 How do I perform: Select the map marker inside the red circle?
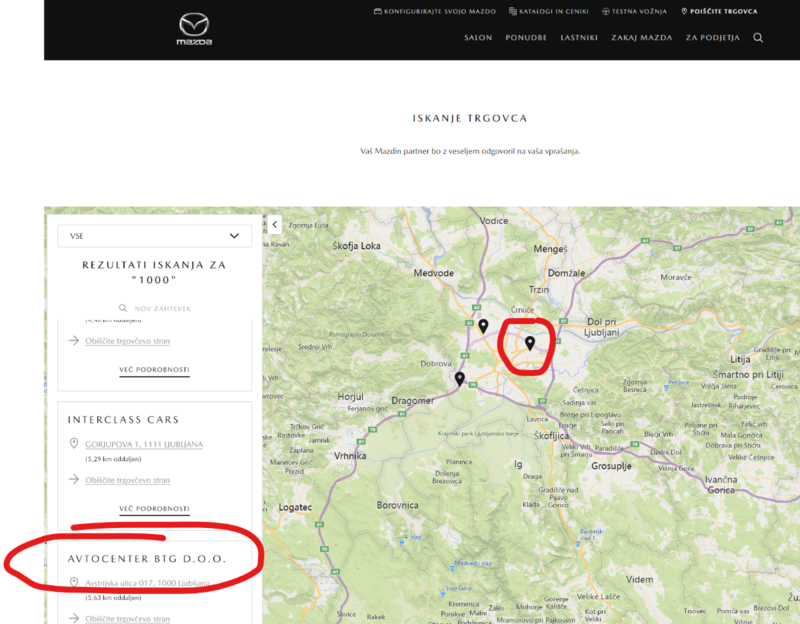pos(530,343)
